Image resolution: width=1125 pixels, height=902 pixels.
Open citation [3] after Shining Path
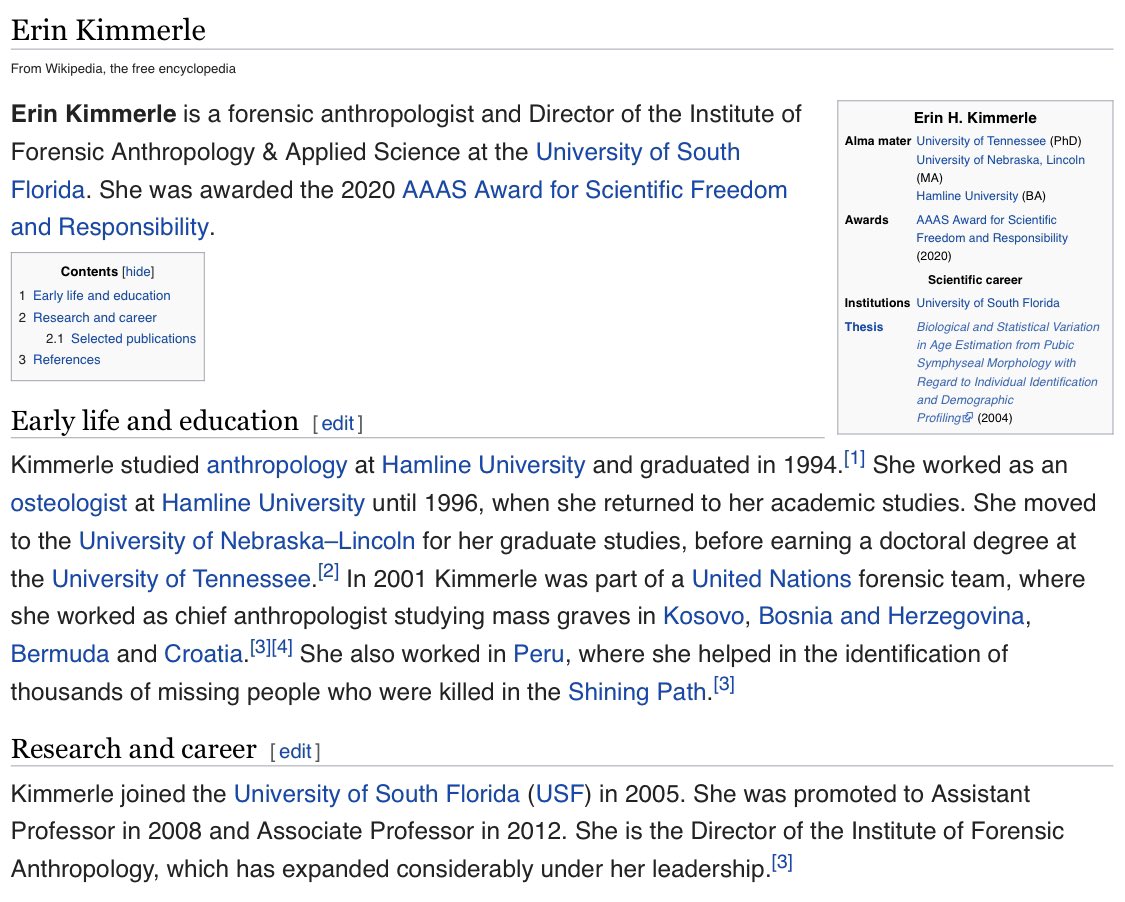[x=724, y=685]
